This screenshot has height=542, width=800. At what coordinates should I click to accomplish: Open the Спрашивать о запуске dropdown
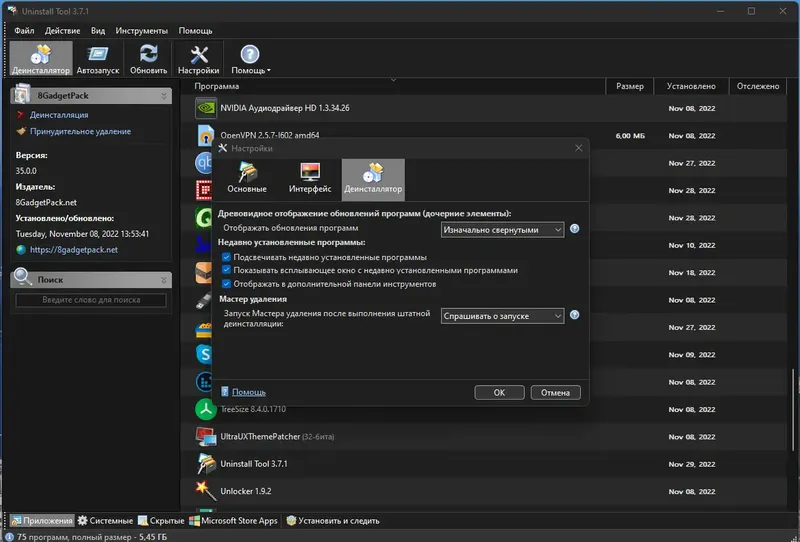point(503,316)
